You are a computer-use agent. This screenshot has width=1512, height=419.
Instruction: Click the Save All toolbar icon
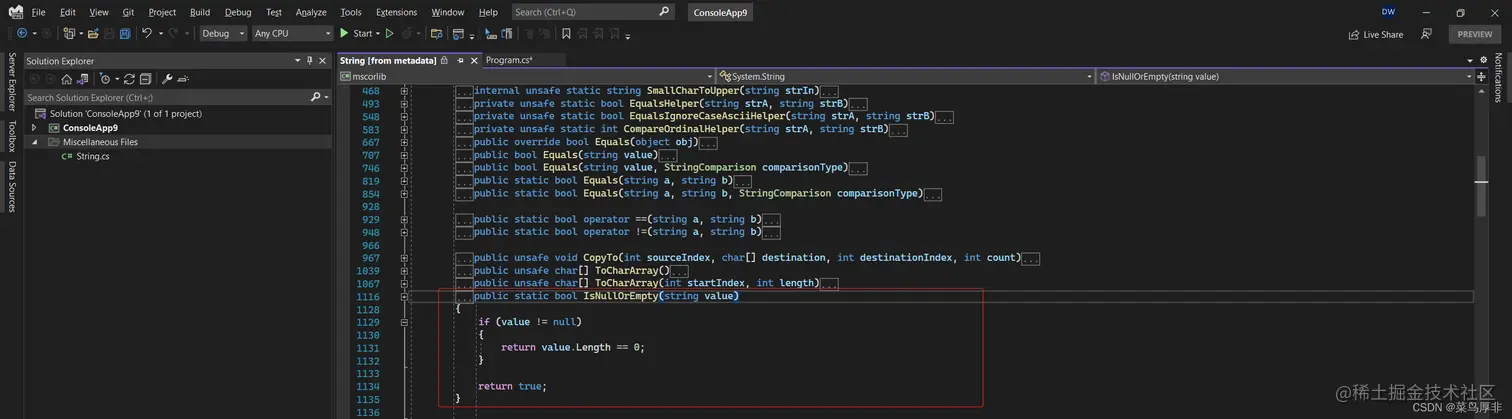(125, 33)
